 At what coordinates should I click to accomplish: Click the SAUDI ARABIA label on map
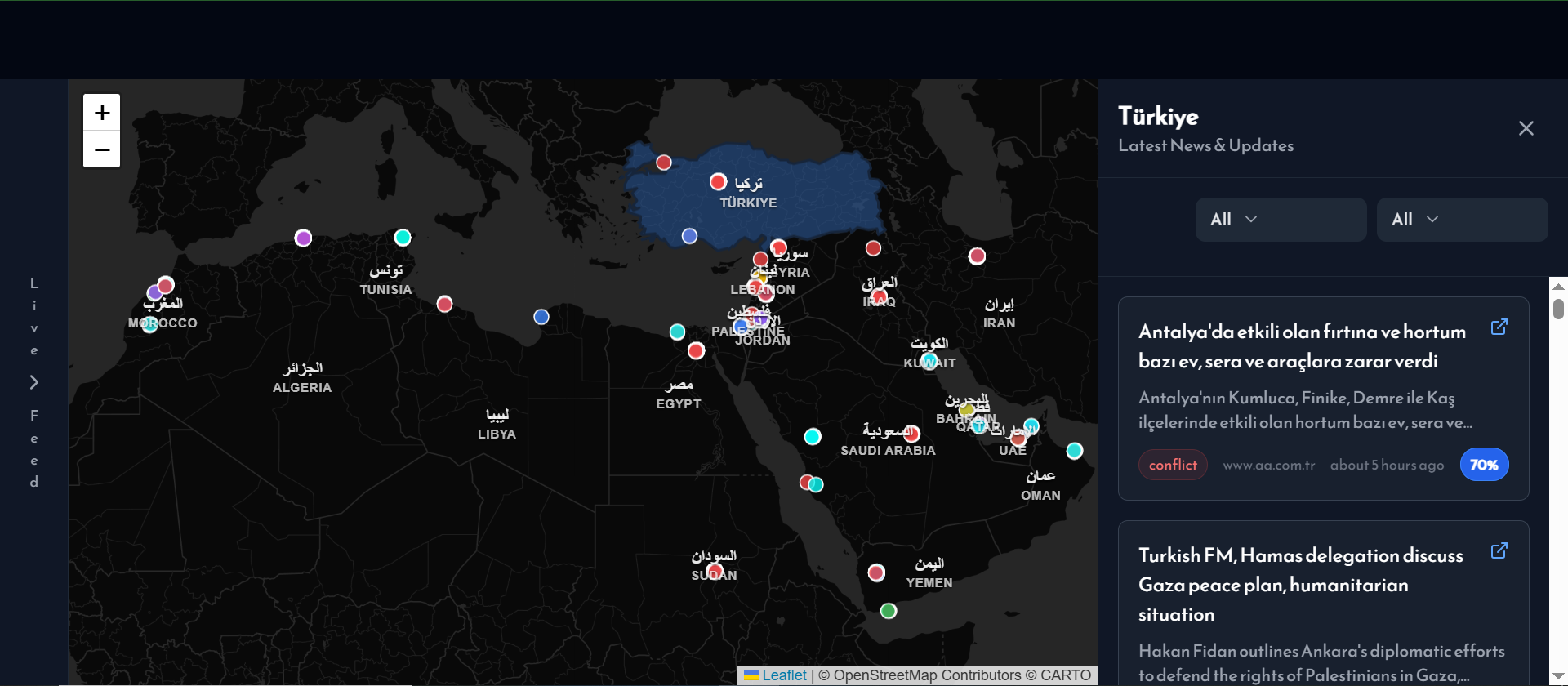click(888, 451)
